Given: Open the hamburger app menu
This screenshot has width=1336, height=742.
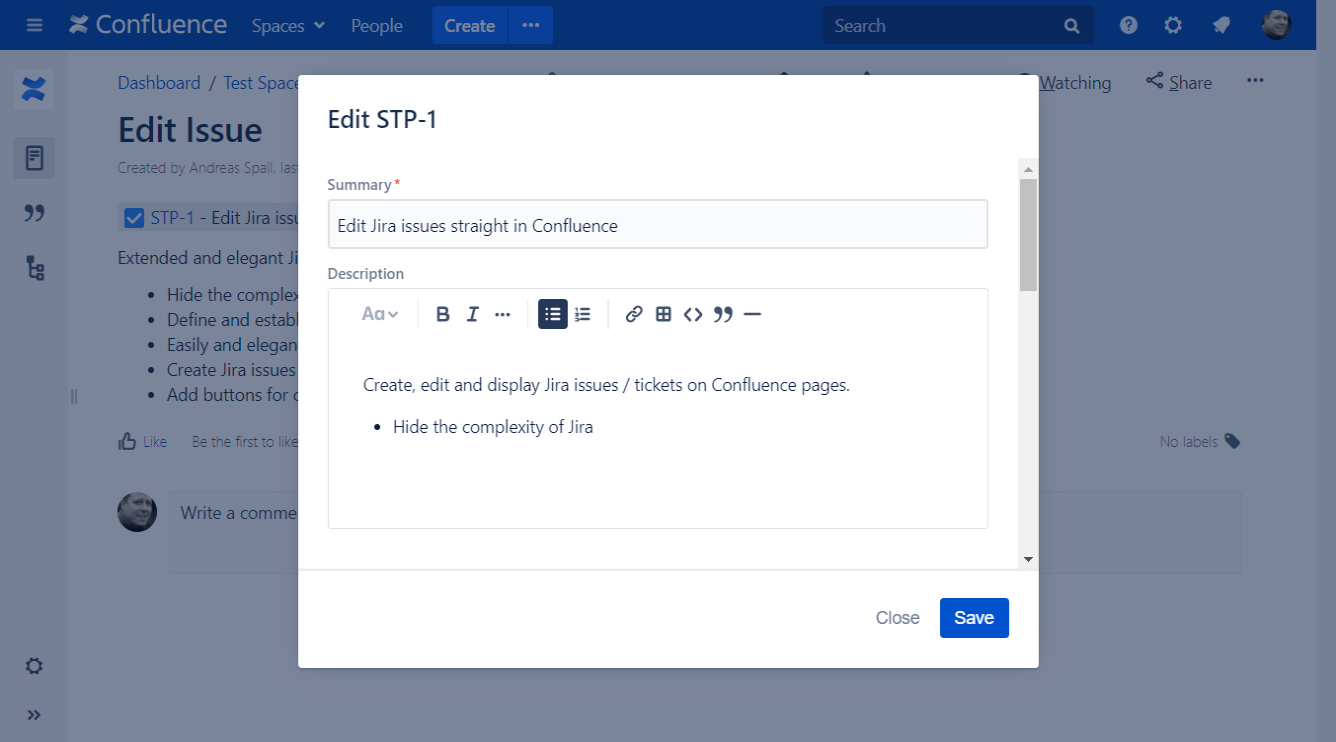Looking at the screenshot, I should point(35,25).
